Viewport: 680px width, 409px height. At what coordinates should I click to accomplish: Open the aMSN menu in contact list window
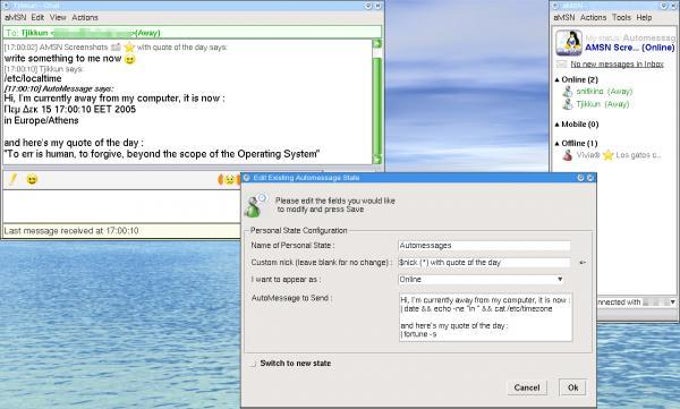point(564,17)
